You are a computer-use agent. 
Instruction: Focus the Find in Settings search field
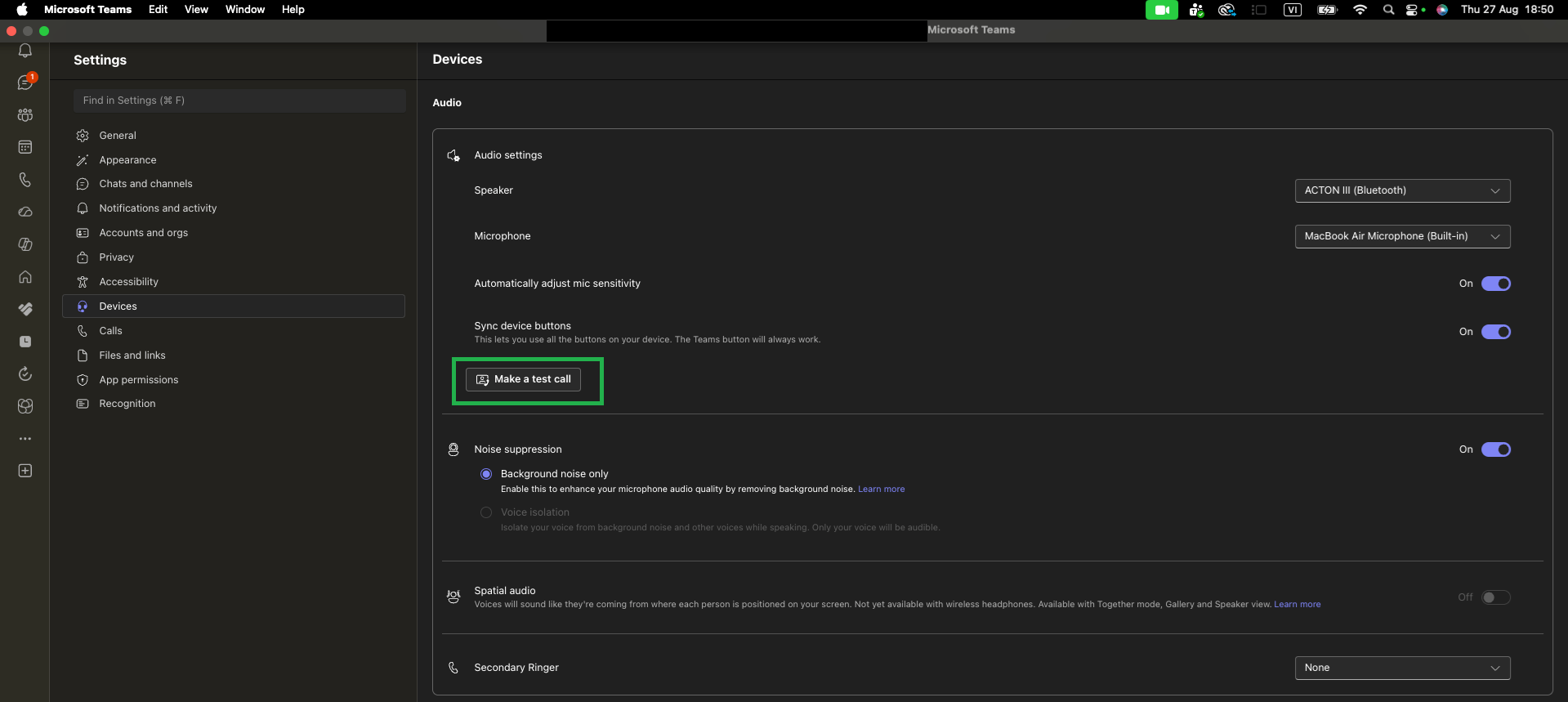239,101
